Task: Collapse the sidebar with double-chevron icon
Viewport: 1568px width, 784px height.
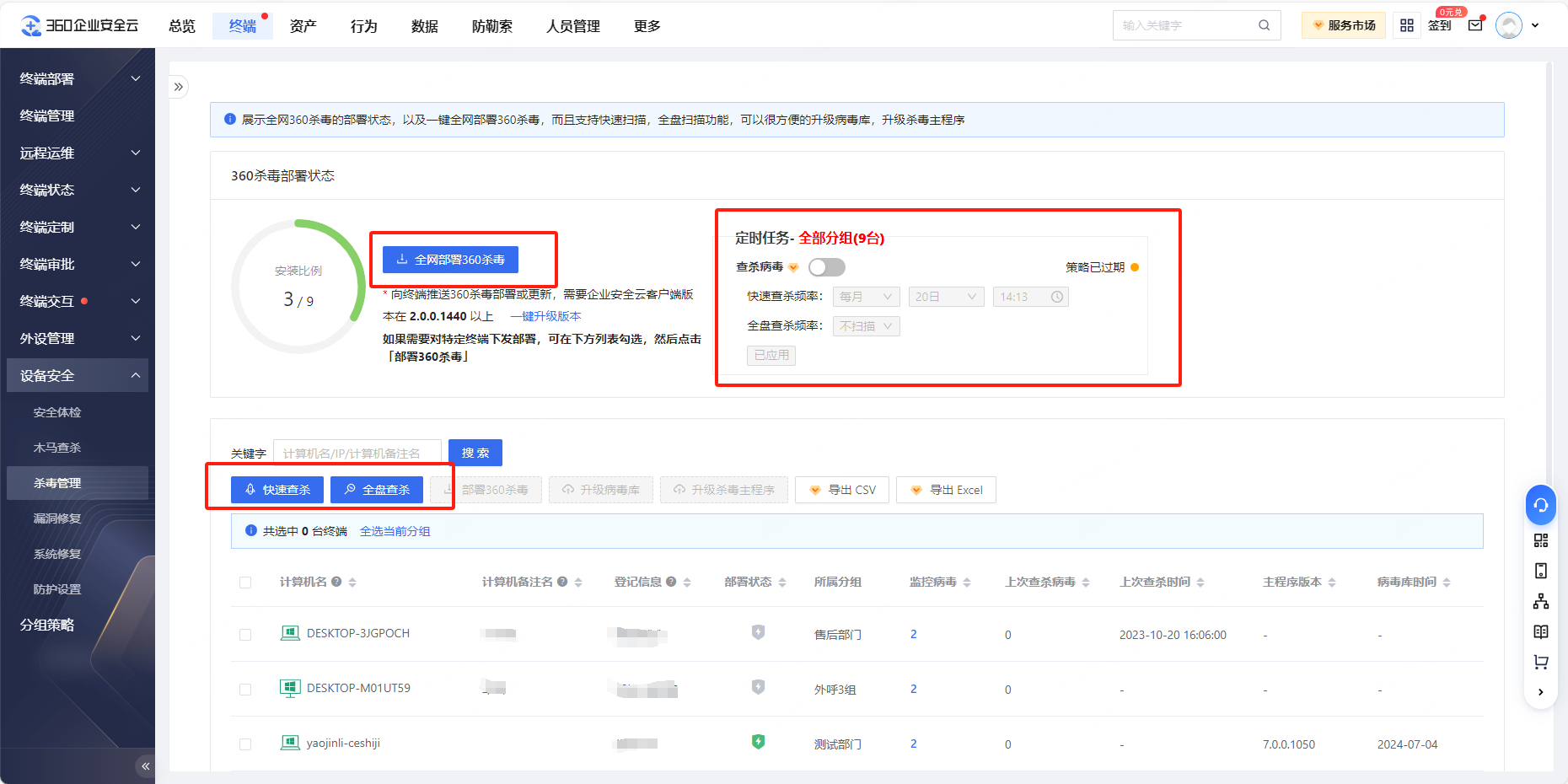Action: (145, 766)
